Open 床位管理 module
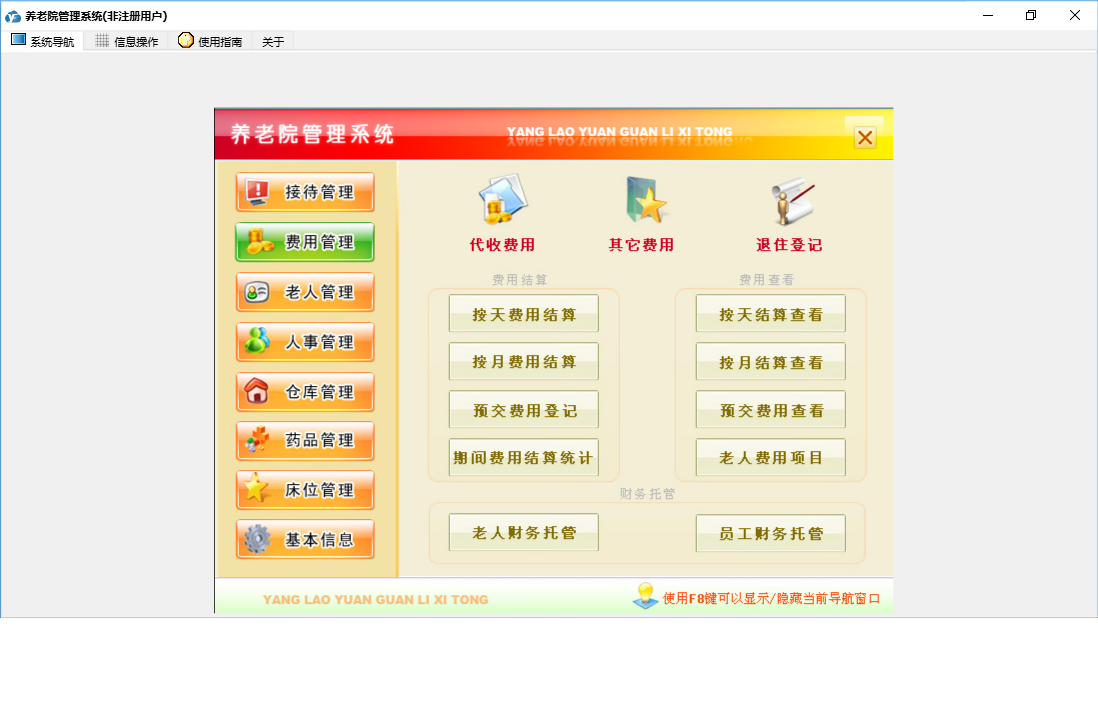This screenshot has width=1098, height=713. [x=305, y=490]
